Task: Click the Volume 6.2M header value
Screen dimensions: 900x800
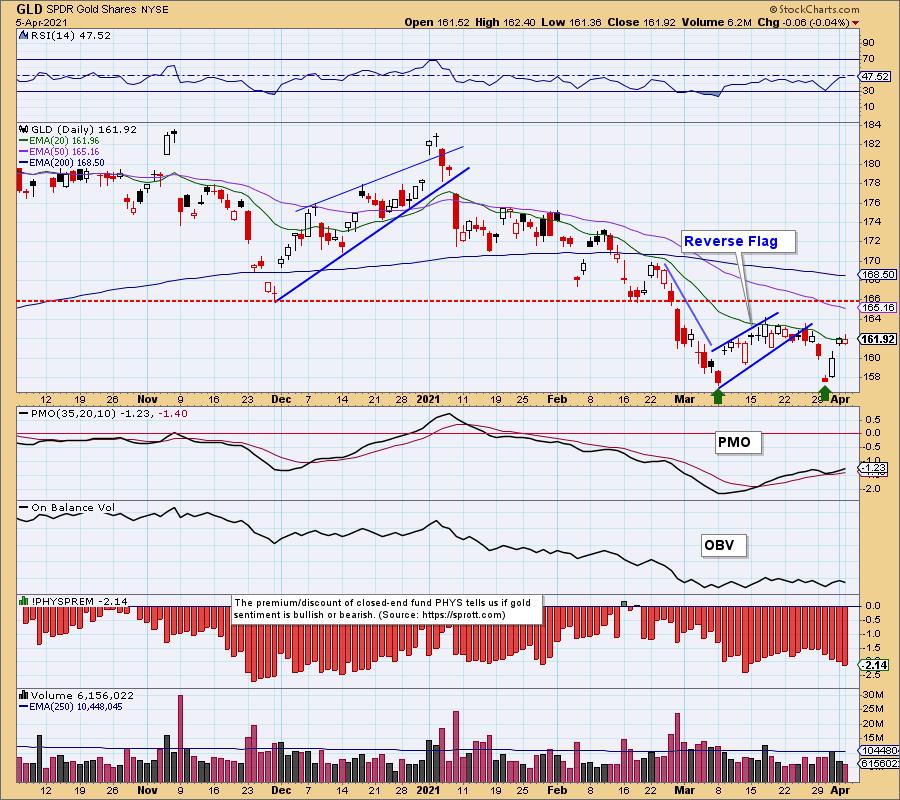Action: click(716, 22)
